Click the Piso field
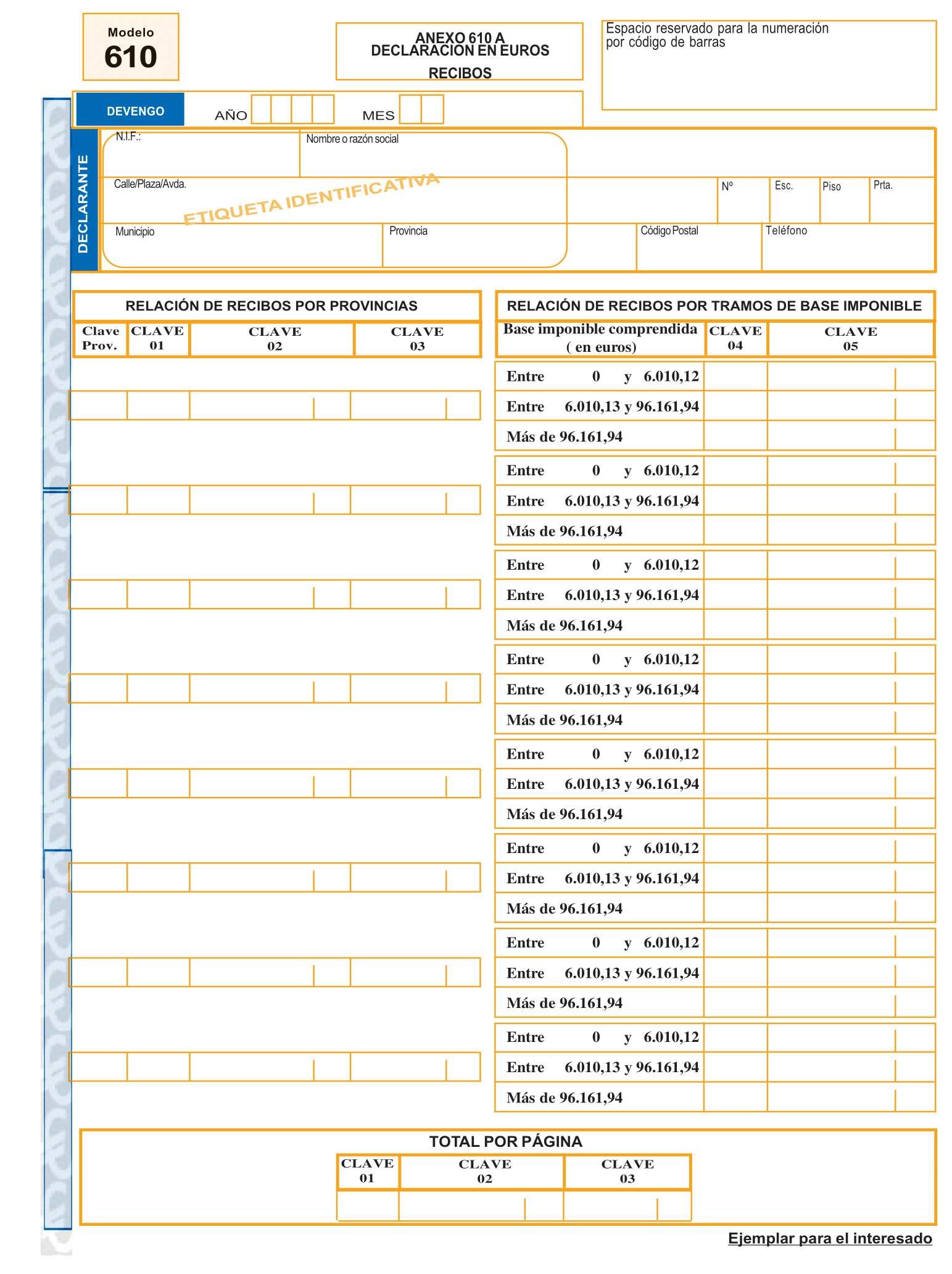Viewport: 952px width, 1274px height. click(x=845, y=200)
